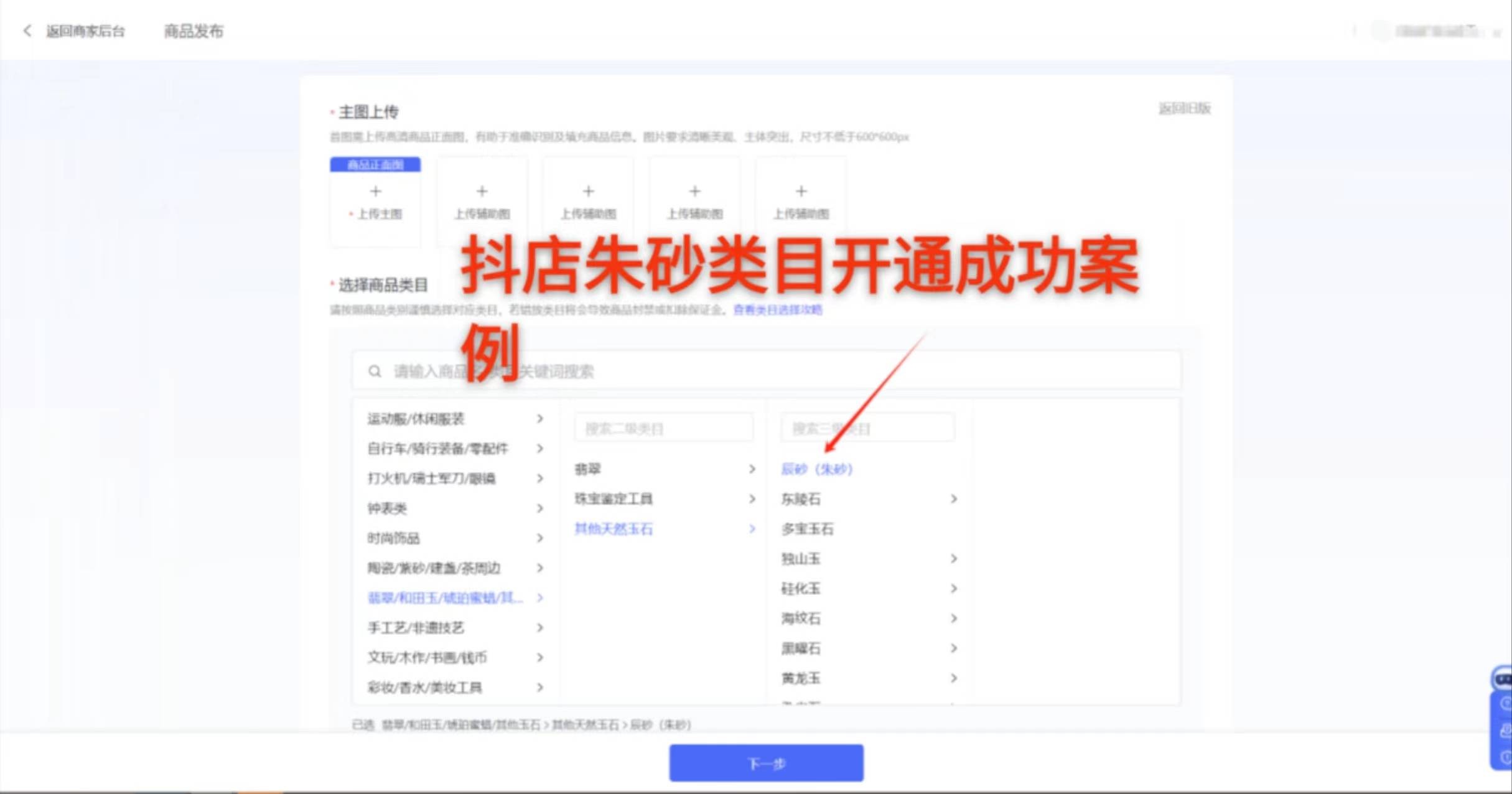Select 陶瓷/紫砂/建盏/茶周边 category
1512x794 pixels.
click(x=434, y=568)
